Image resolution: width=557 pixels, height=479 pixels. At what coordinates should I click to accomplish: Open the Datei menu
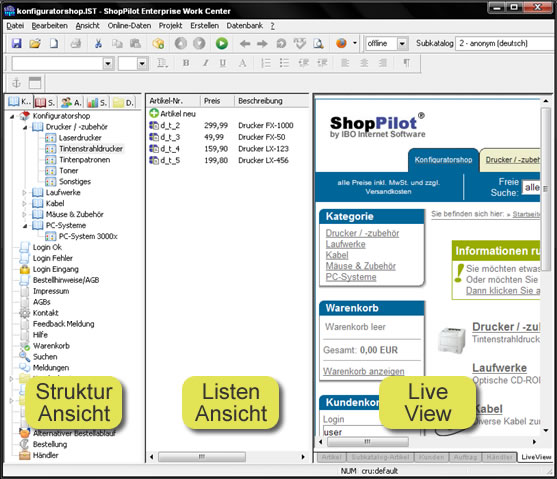pyautogui.click(x=15, y=26)
